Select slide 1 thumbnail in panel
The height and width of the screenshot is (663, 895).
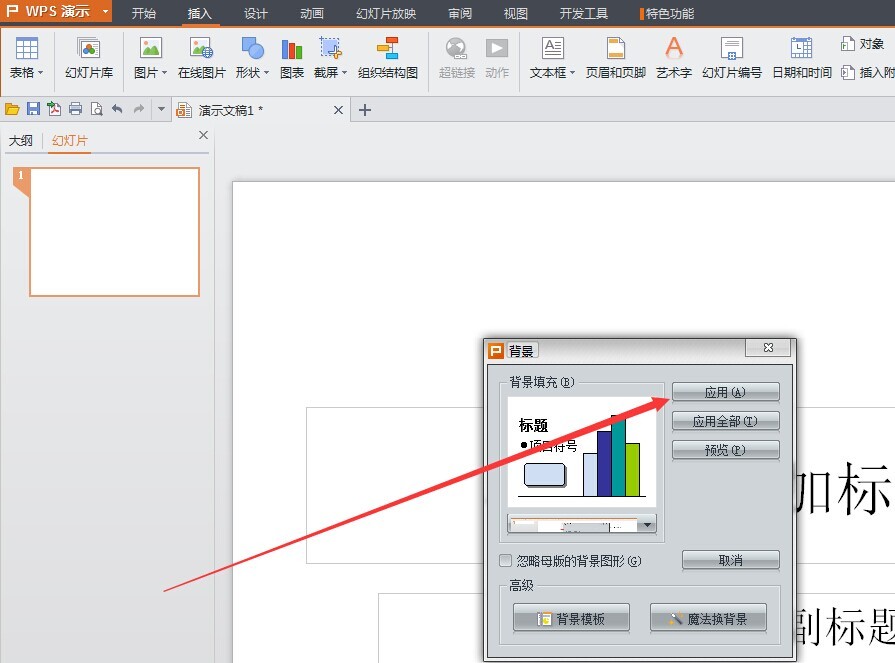[114, 232]
